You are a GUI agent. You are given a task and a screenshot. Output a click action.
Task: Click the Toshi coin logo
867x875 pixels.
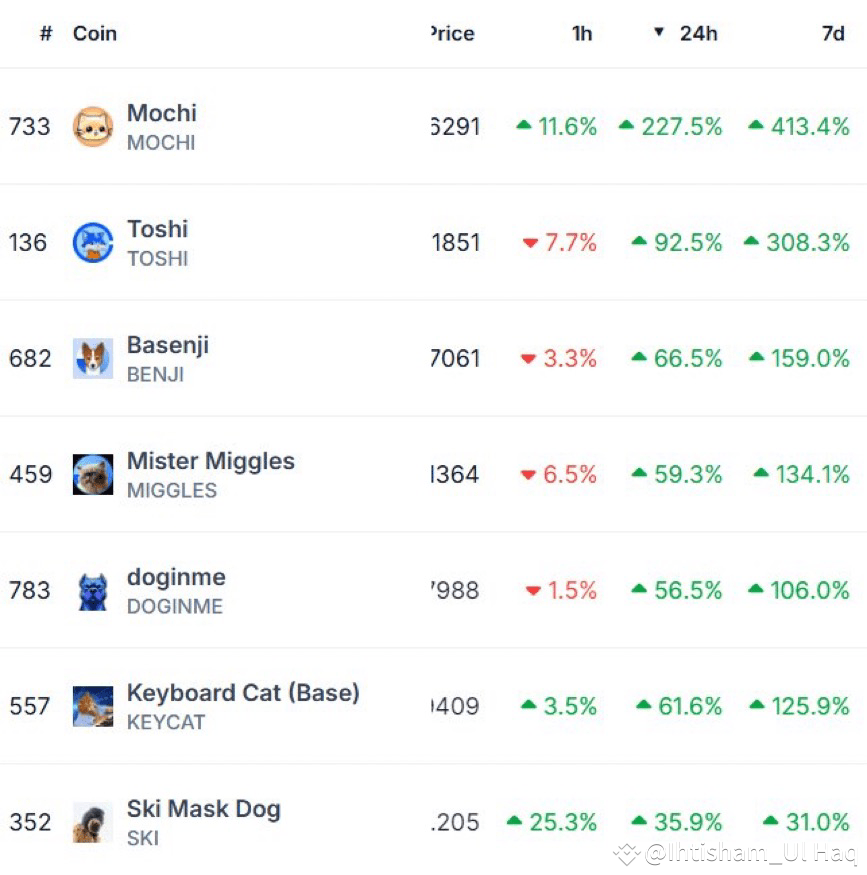(94, 242)
